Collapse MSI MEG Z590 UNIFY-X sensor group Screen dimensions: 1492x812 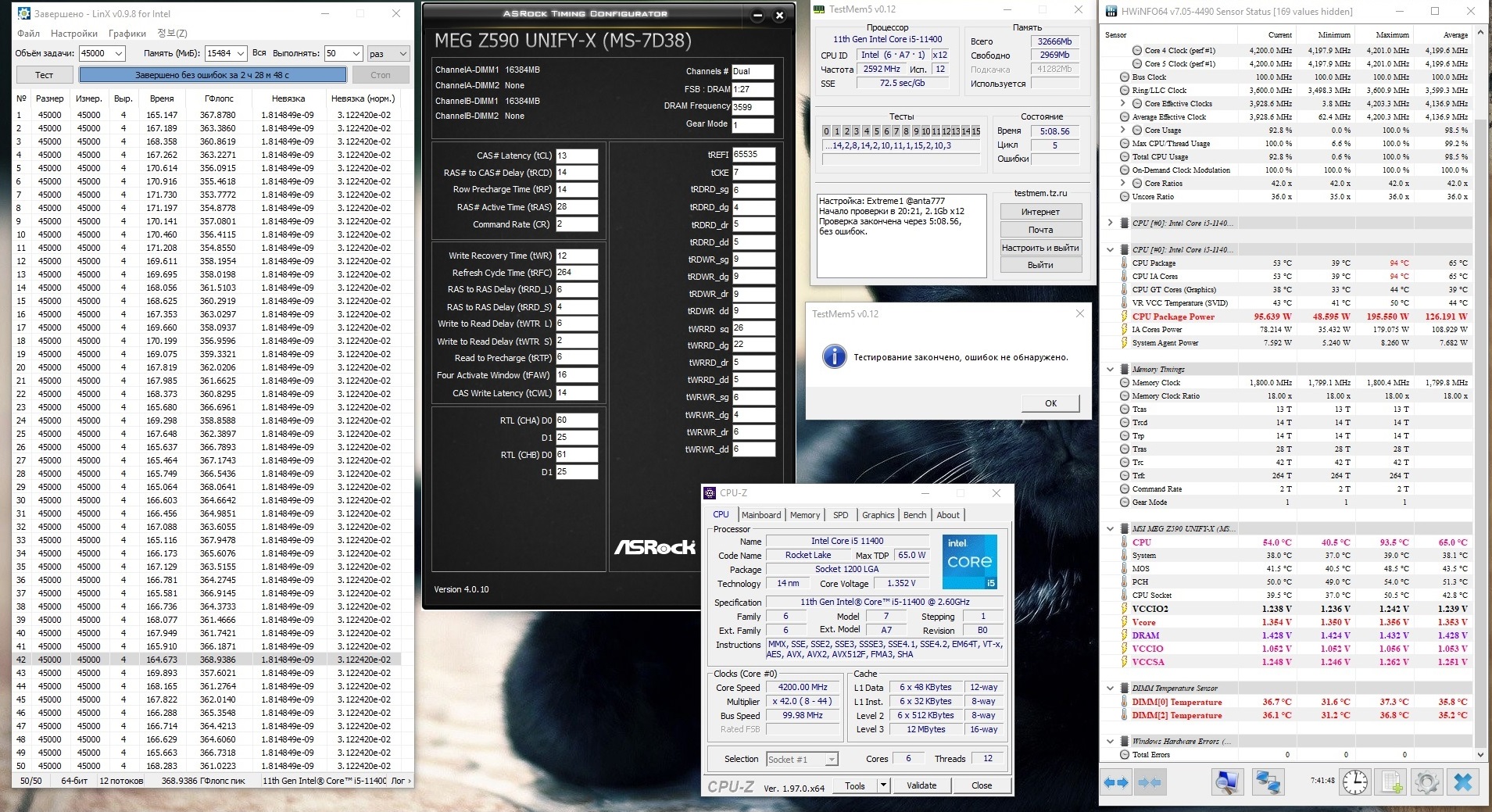(1111, 529)
